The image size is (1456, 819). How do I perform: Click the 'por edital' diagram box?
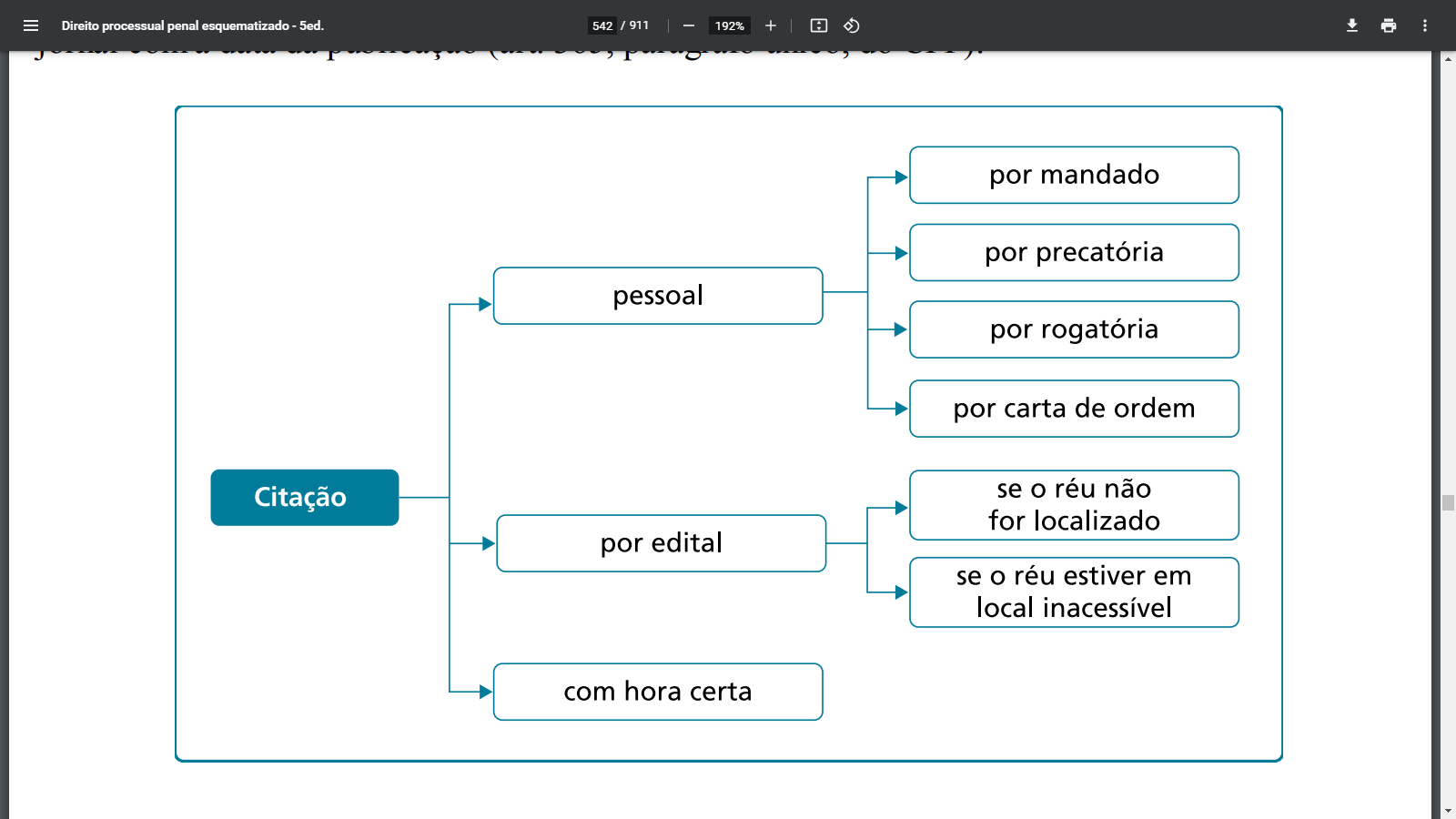662,543
